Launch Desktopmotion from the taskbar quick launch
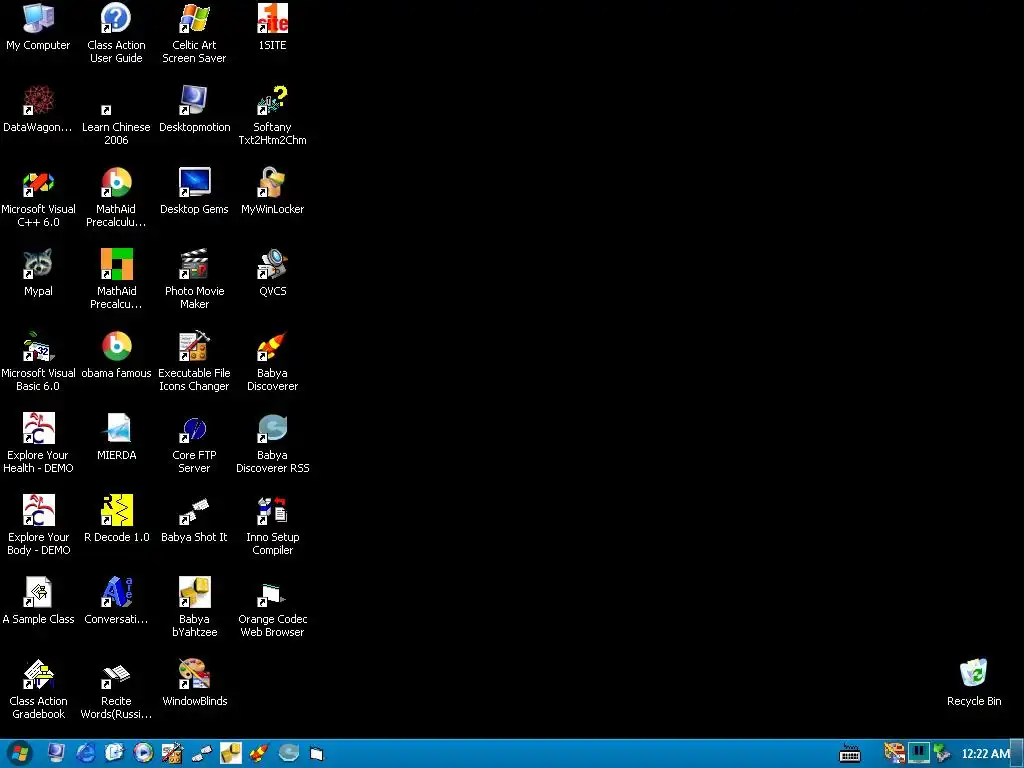This screenshot has height=768, width=1024. 56,753
